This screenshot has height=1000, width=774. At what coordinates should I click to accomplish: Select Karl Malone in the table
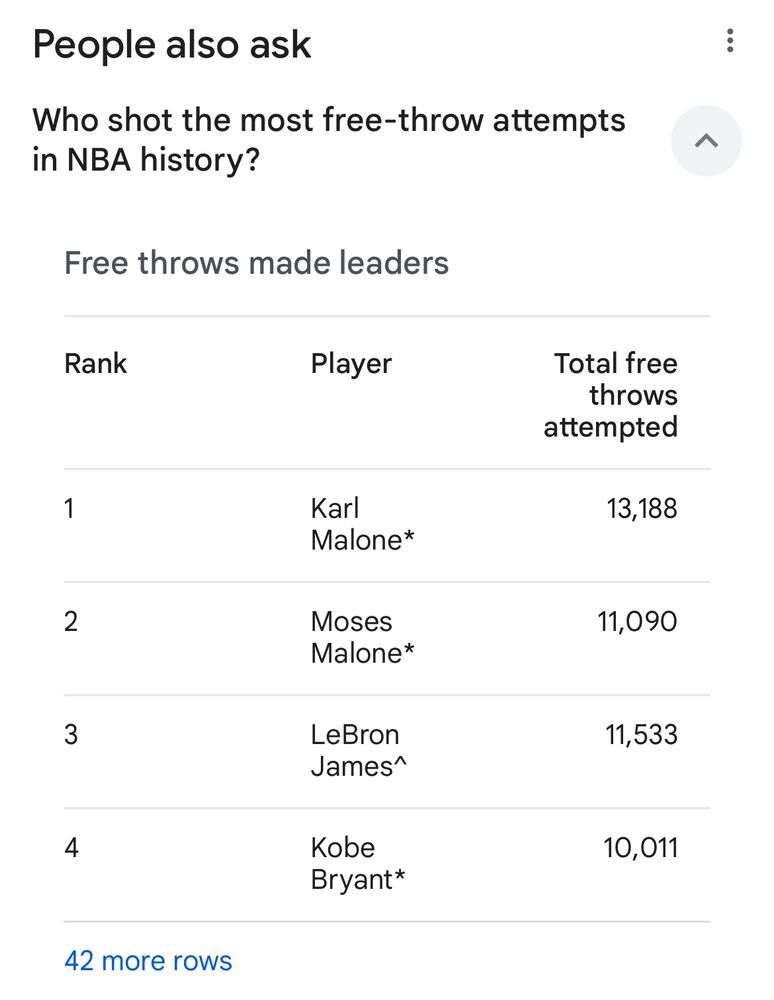[x=362, y=524]
